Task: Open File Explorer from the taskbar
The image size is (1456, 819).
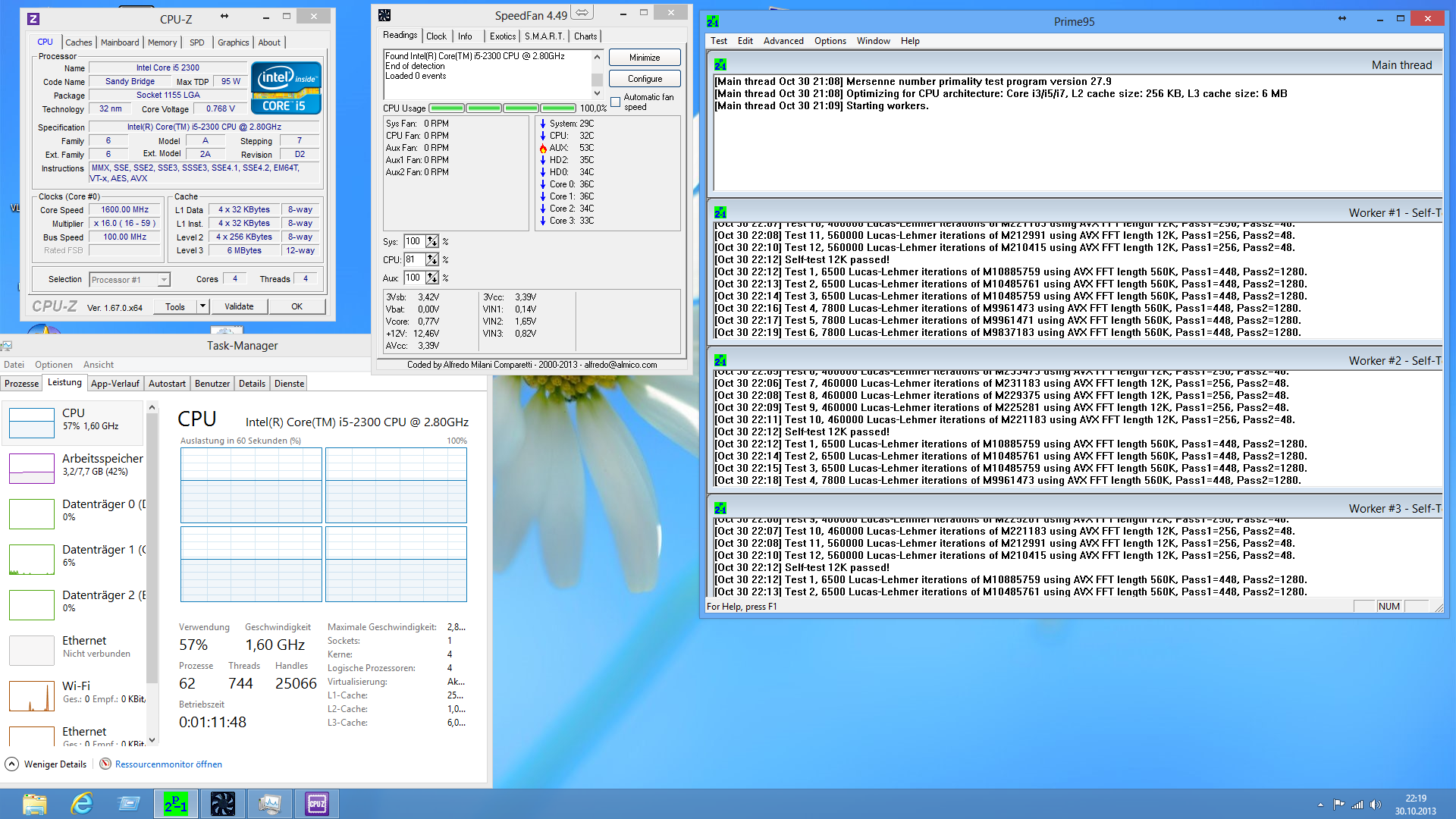Action: pyautogui.click(x=35, y=804)
